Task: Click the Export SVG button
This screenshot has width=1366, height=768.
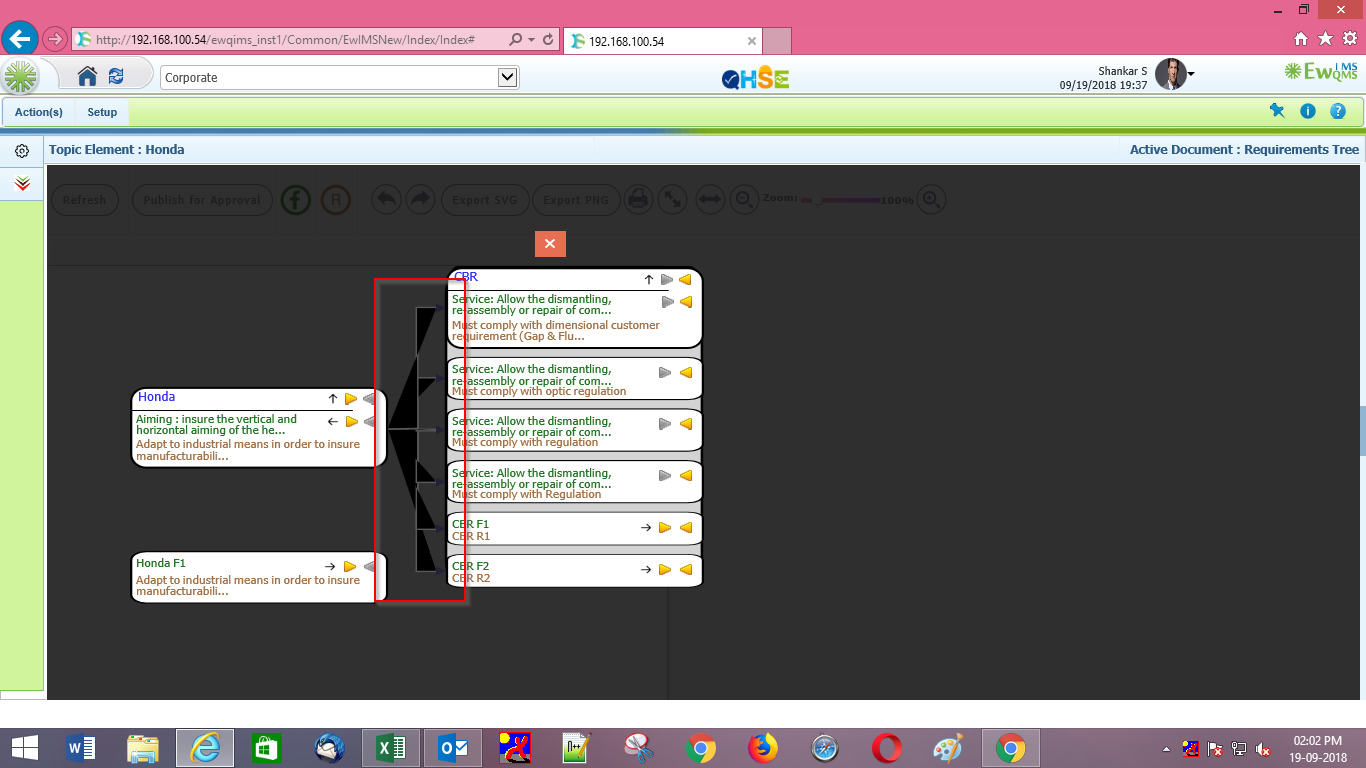Action: pyautogui.click(x=485, y=200)
